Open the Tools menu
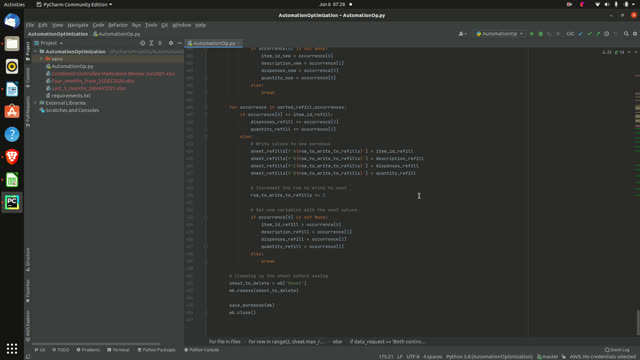Viewport: 640px width, 360px height. (151, 25)
